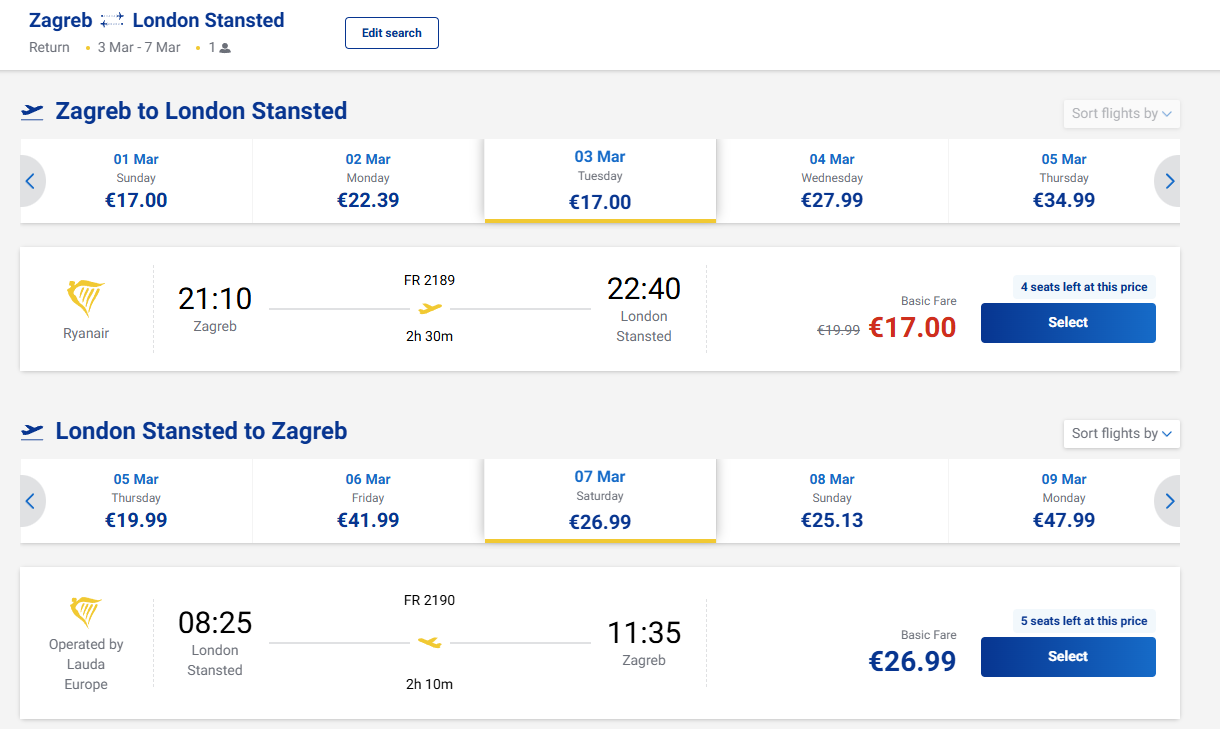This screenshot has width=1220, height=729.
Task: Select the 04 Mar Wednesday outbound date
Action: click(832, 181)
